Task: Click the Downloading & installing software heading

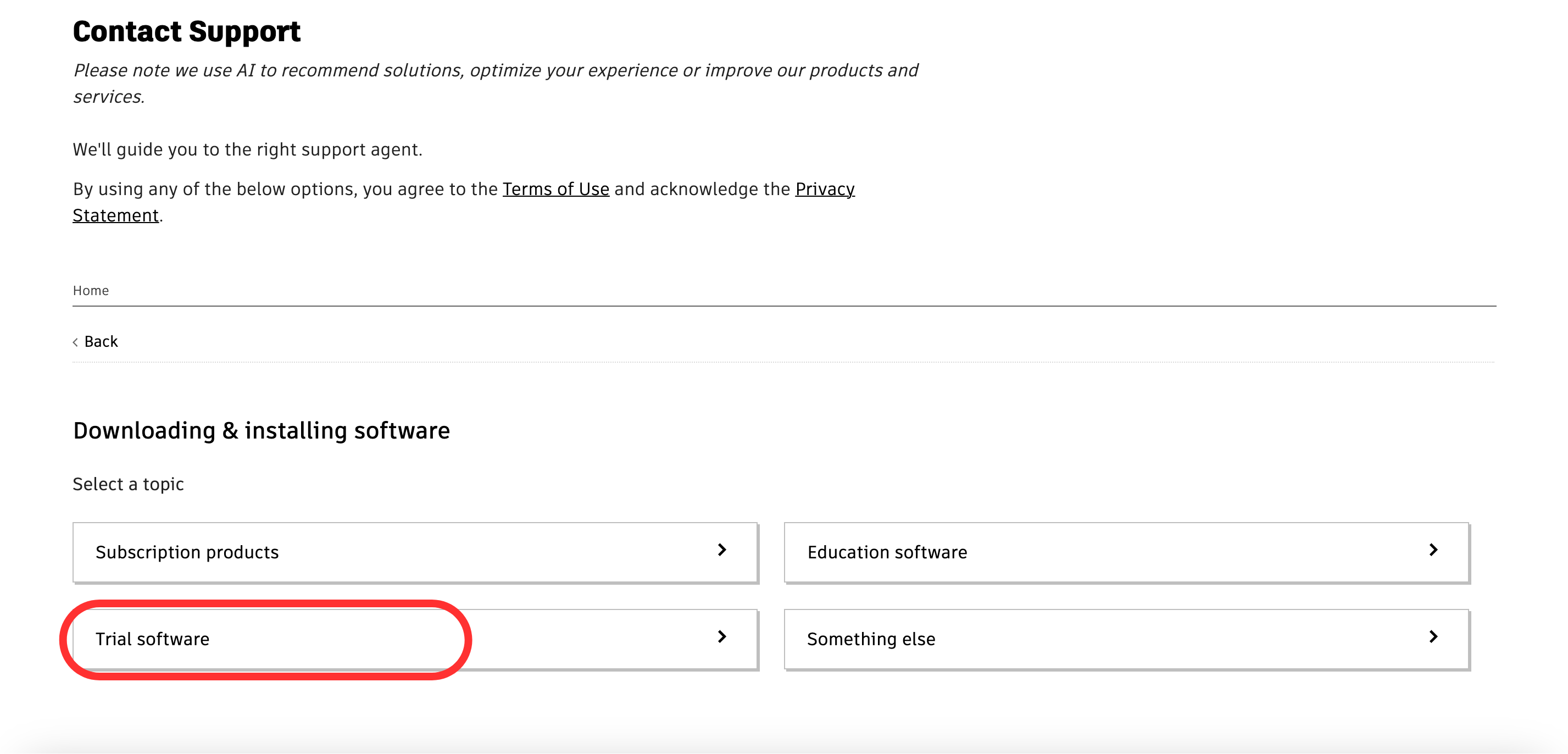Action: click(x=261, y=431)
